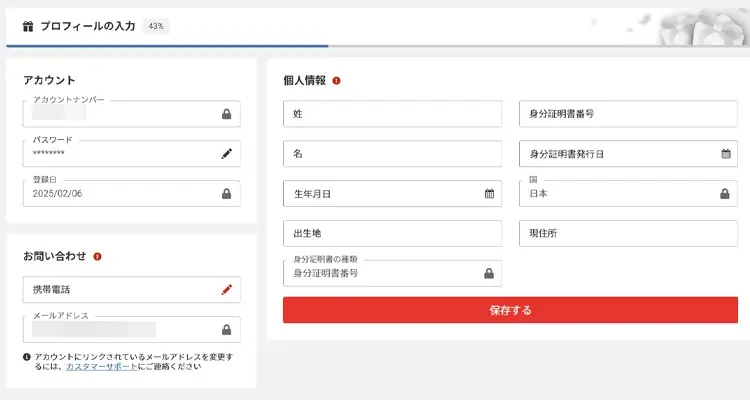Click the lock icon in 登録日 field

(x=227, y=193)
